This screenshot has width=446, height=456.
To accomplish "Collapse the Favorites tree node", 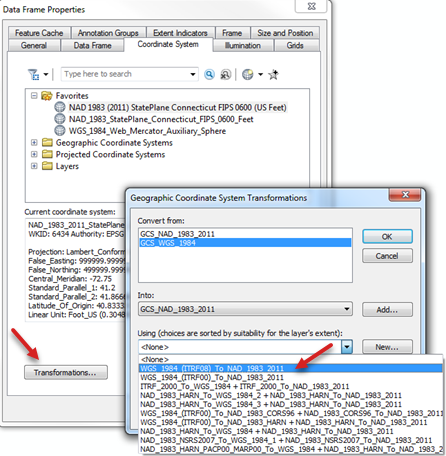I will (x=34, y=96).
